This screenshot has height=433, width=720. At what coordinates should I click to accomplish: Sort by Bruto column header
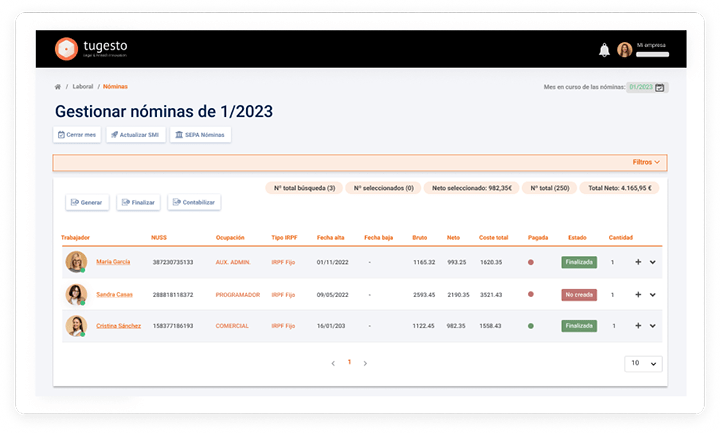click(x=420, y=238)
